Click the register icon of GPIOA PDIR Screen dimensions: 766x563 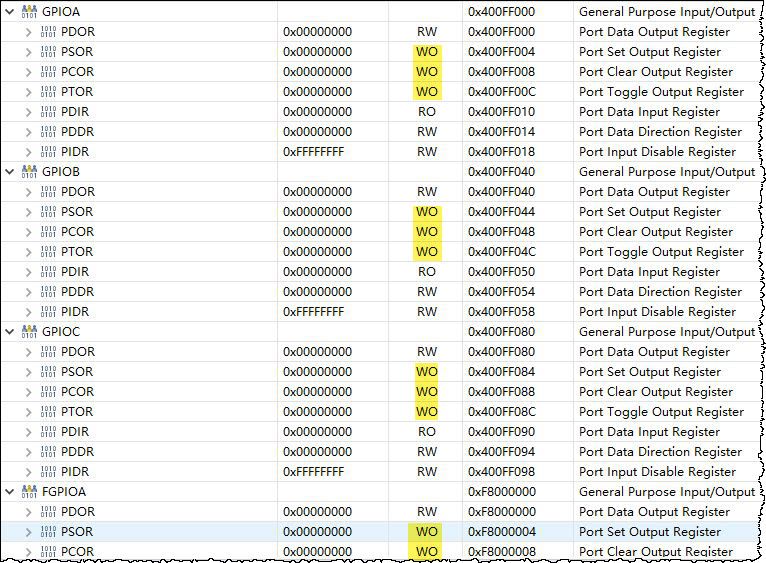[48, 112]
